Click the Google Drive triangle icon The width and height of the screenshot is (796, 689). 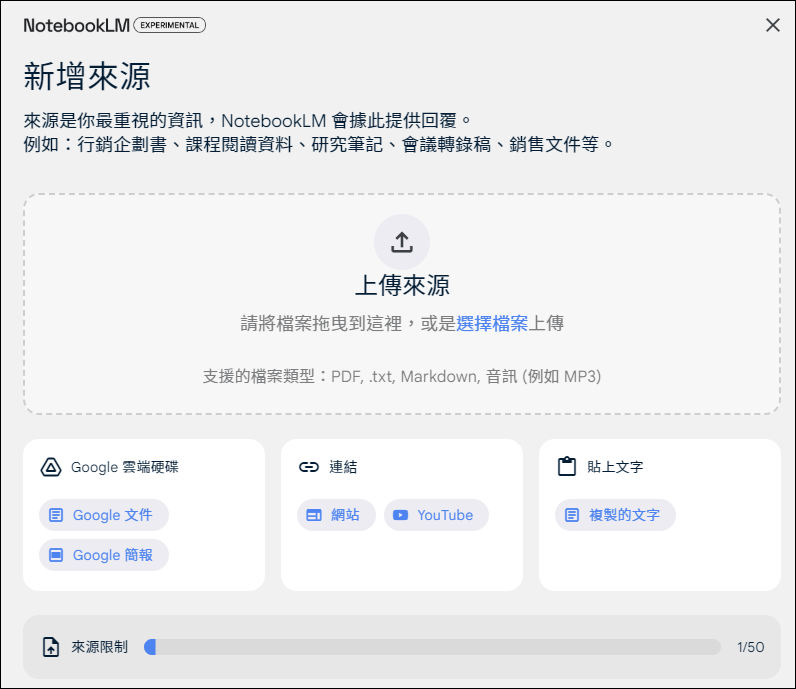tap(51, 467)
